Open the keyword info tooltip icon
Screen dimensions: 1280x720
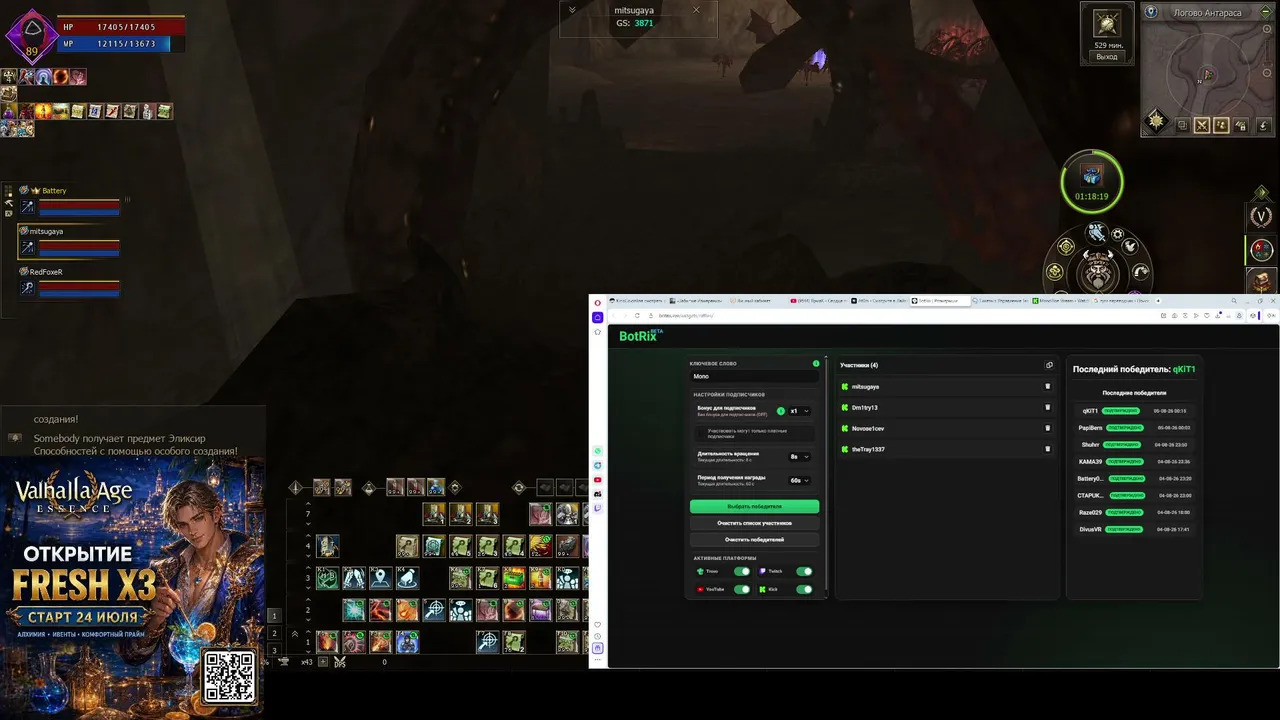(x=816, y=364)
